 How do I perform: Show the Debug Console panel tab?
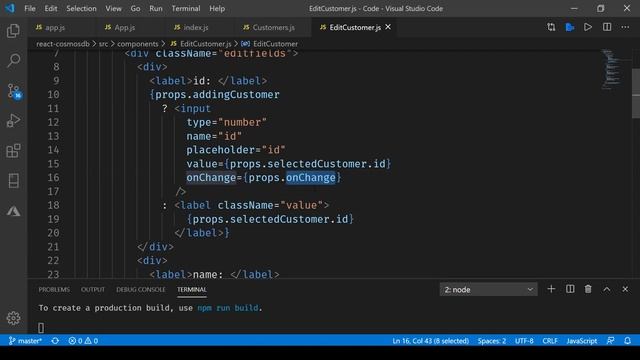click(141, 289)
